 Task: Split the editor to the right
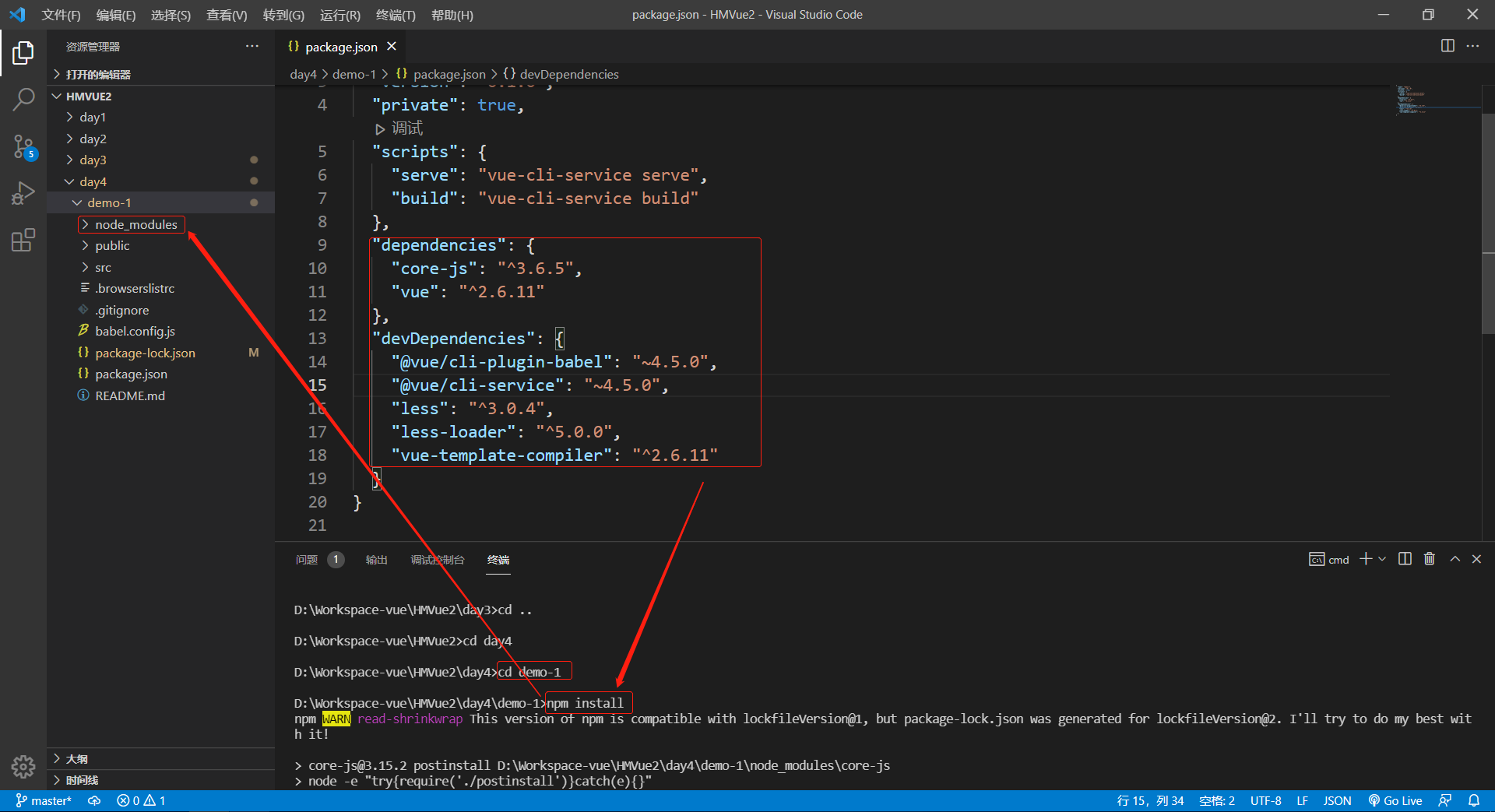pyautogui.click(x=1448, y=46)
